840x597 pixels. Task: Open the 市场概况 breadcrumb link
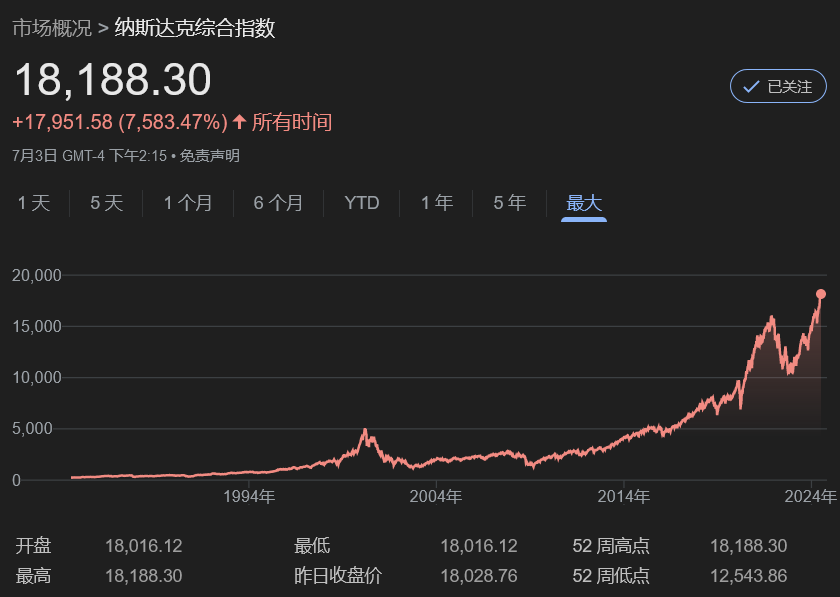click(x=52, y=28)
